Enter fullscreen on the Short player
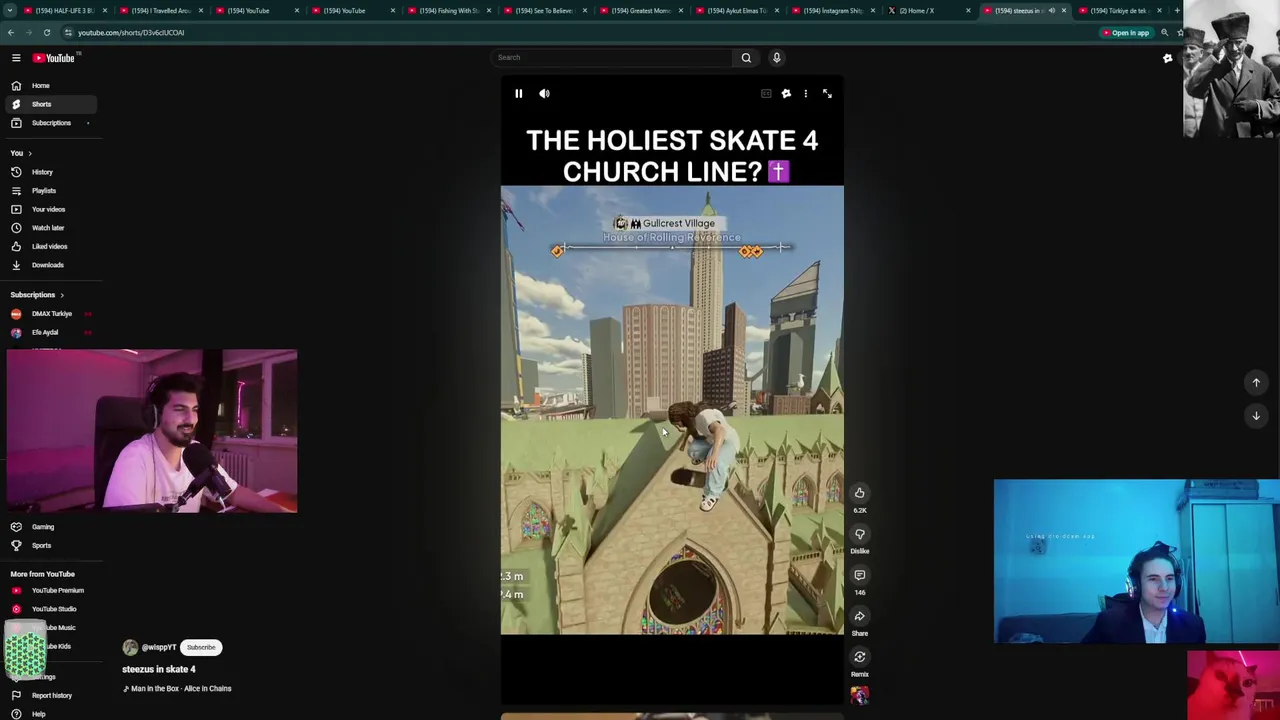Image resolution: width=1280 pixels, height=720 pixels. pyautogui.click(x=827, y=93)
